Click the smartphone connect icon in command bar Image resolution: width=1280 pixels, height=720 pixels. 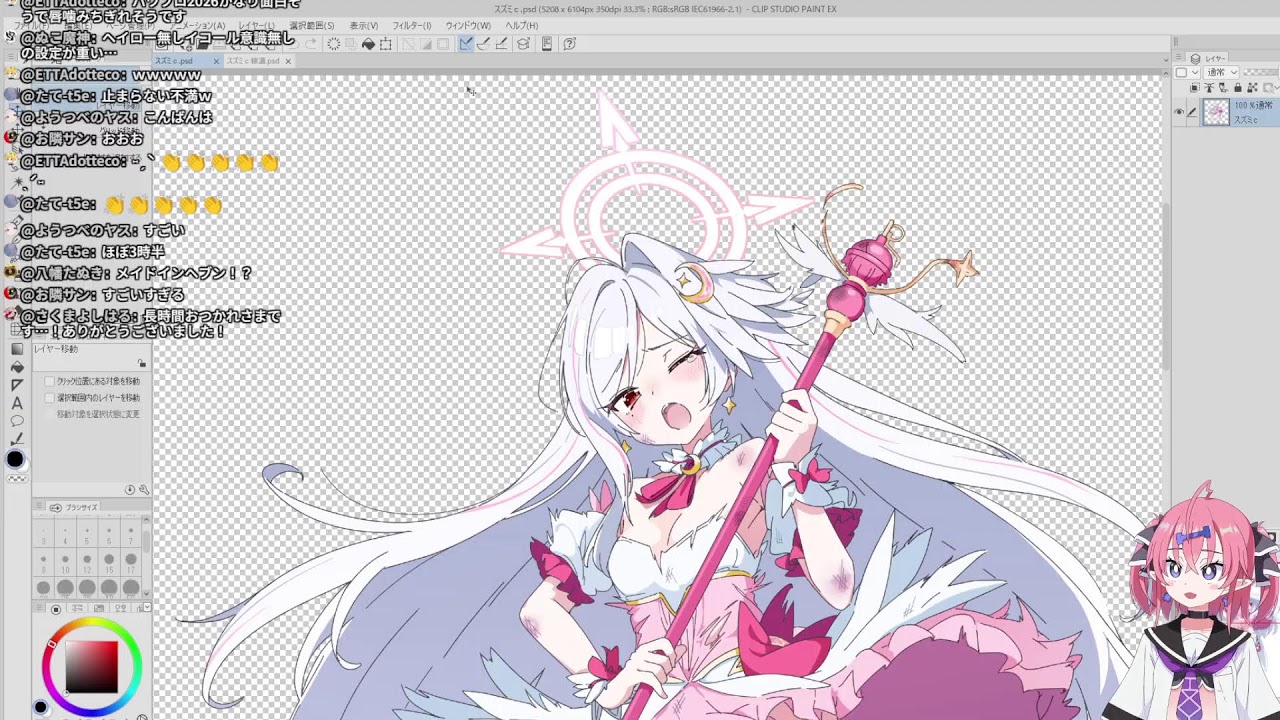pos(547,44)
